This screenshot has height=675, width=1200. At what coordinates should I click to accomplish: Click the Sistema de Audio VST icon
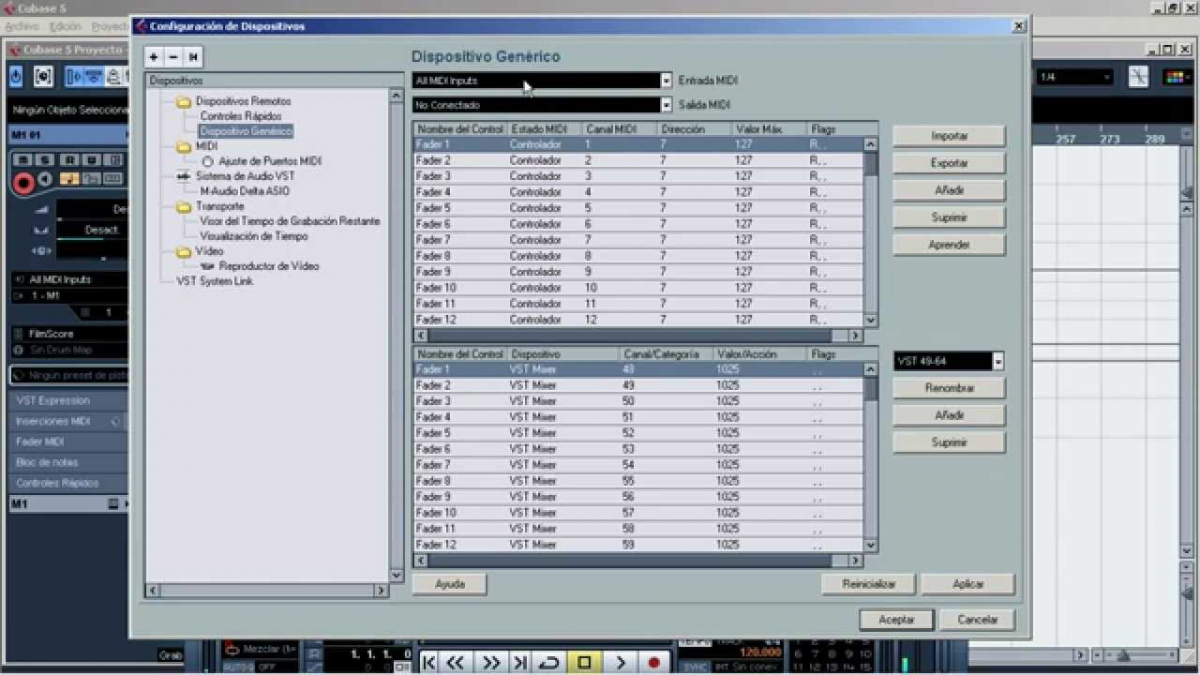point(184,176)
